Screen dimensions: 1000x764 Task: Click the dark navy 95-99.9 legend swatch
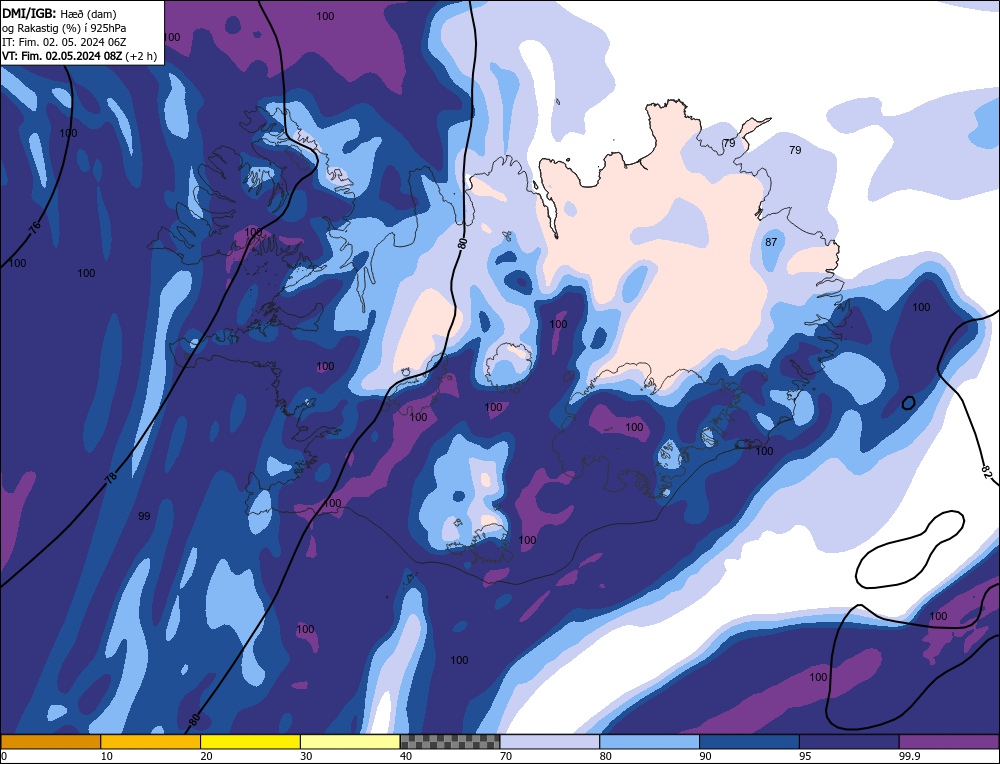pyautogui.click(x=849, y=742)
